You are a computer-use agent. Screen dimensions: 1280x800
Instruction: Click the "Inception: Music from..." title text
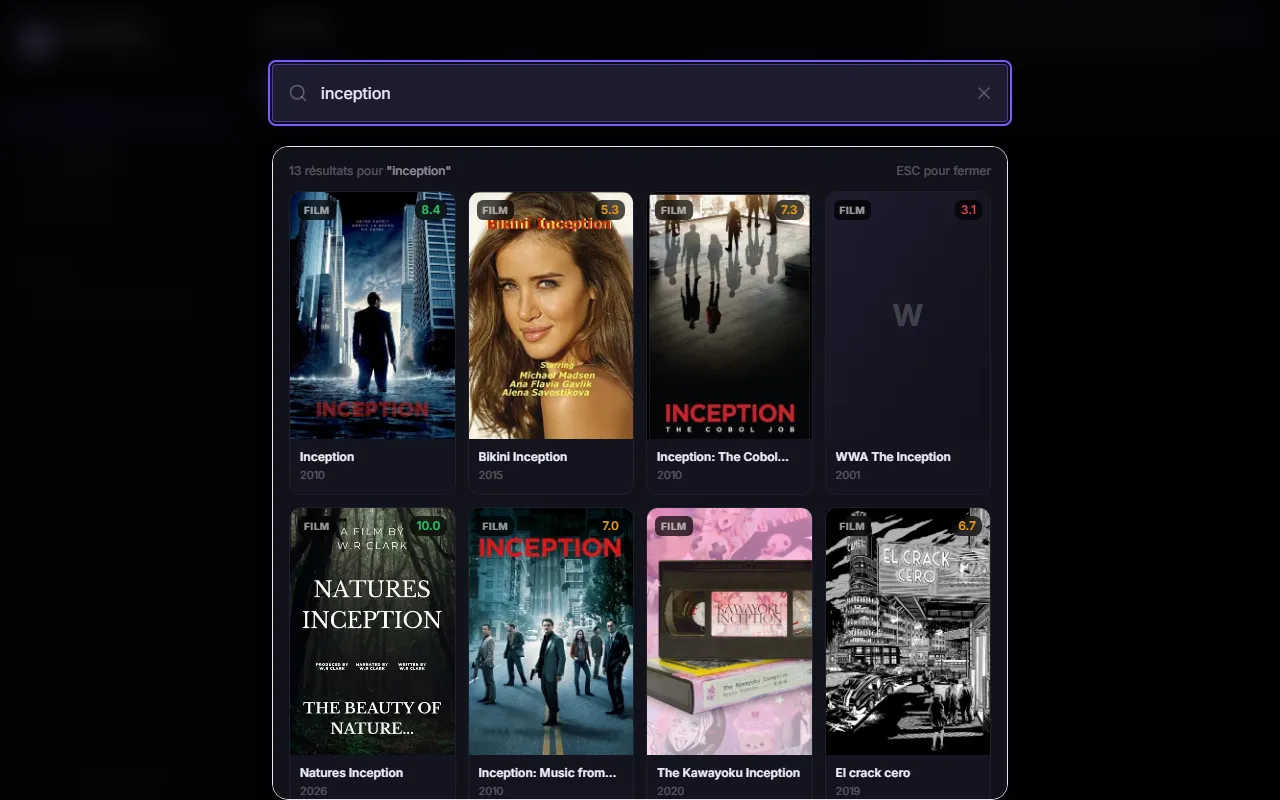[x=547, y=773]
